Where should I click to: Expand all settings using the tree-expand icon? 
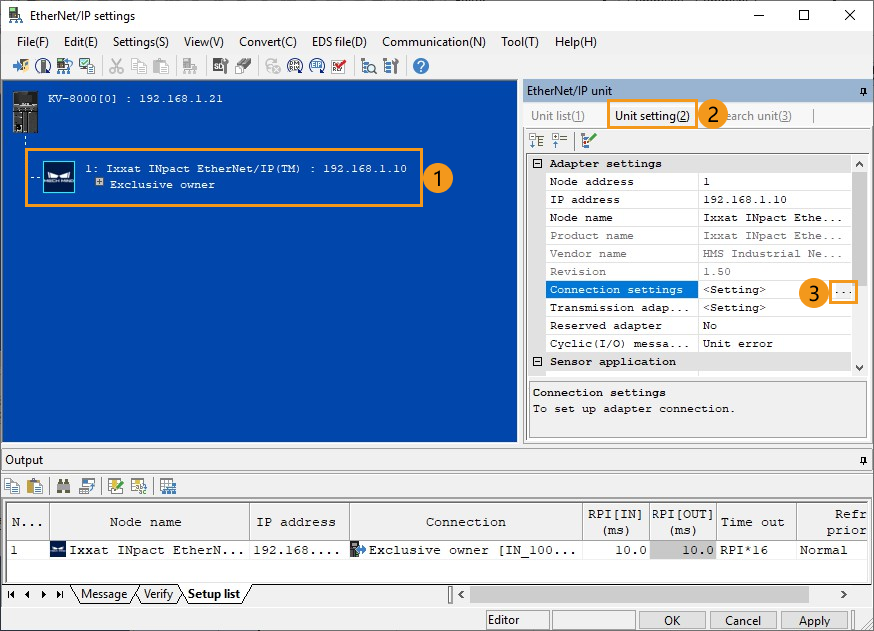tap(557, 139)
